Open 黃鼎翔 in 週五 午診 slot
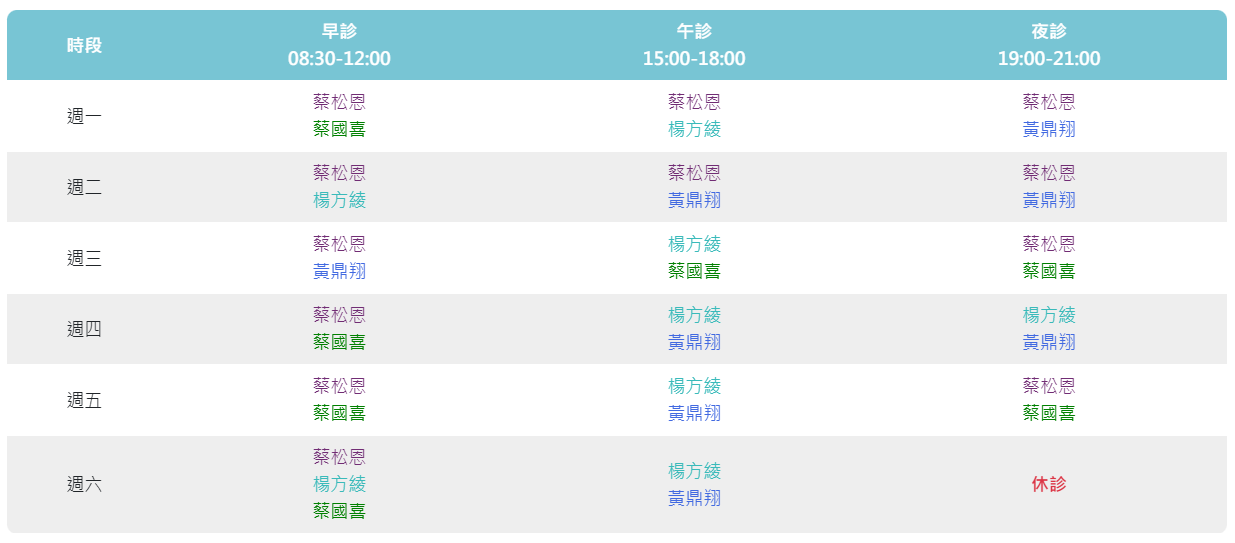The width and height of the screenshot is (1235, 543). [694, 413]
